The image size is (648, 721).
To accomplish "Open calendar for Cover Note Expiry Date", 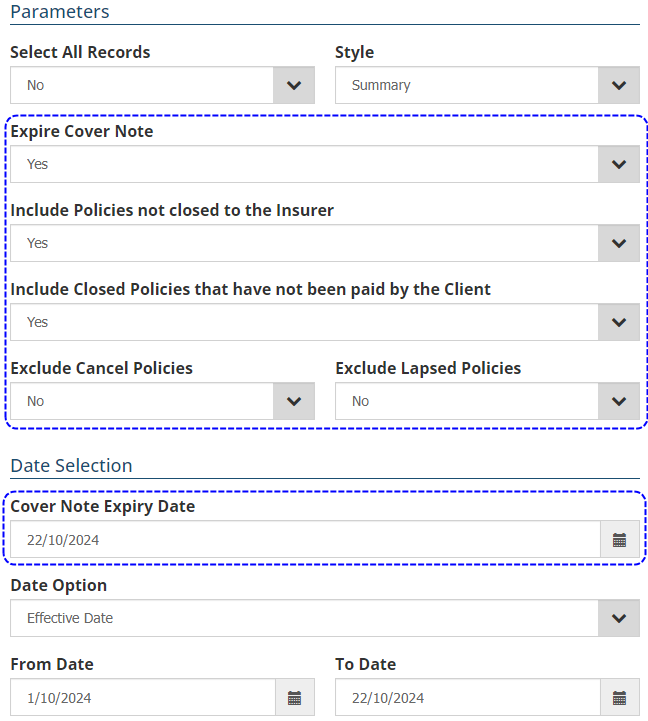I will click(x=619, y=540).
